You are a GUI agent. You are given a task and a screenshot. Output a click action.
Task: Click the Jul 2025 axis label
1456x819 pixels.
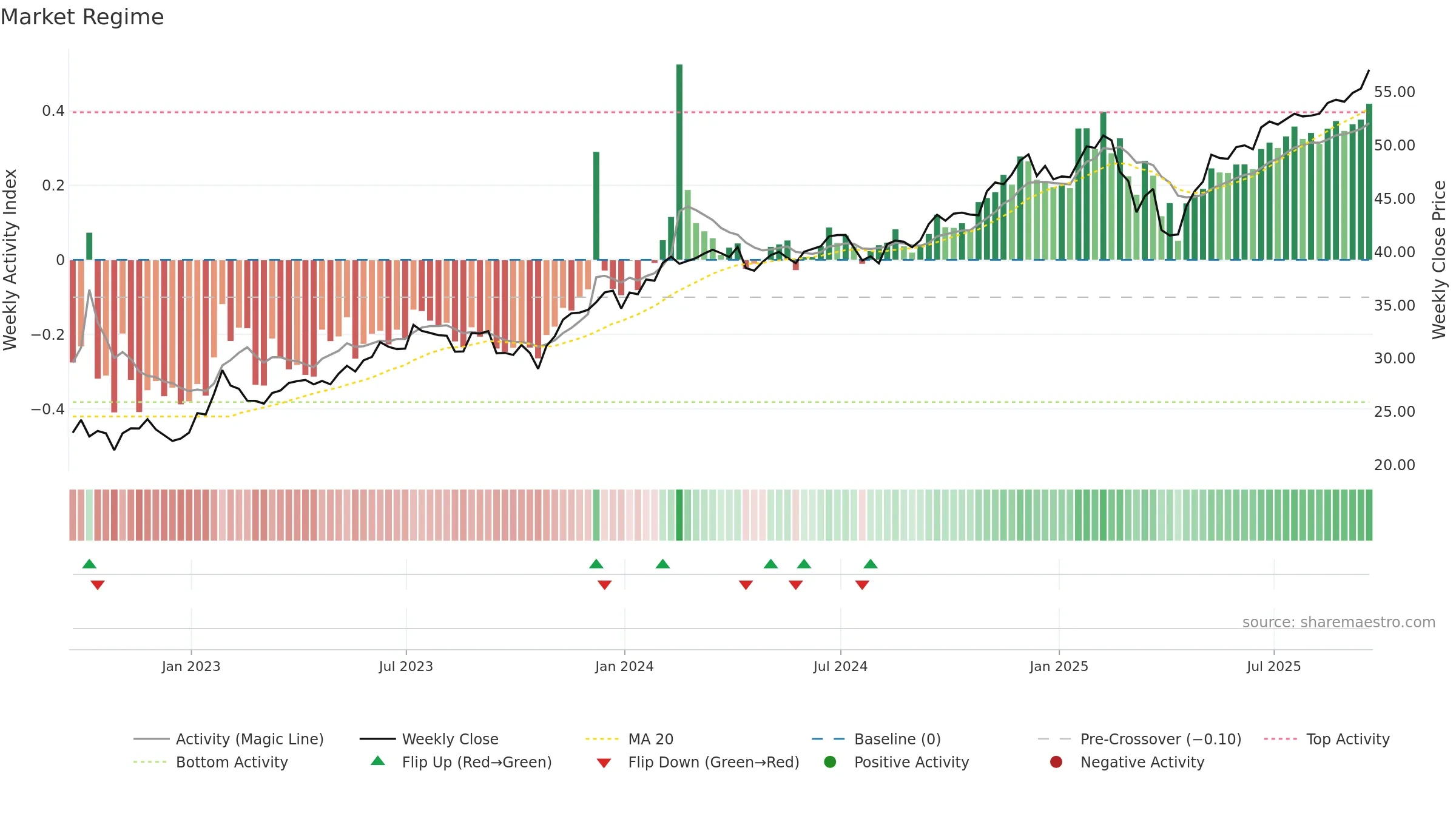1274,666
